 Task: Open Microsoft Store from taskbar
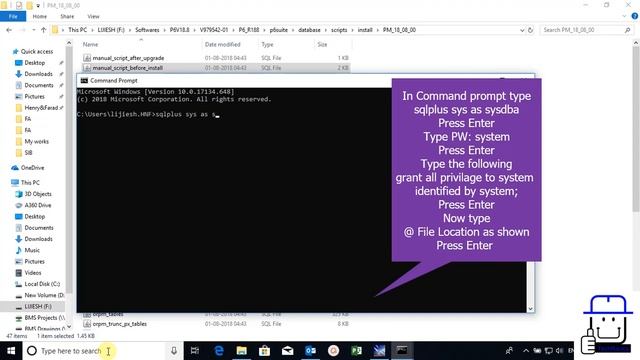(x=264, y=351)
